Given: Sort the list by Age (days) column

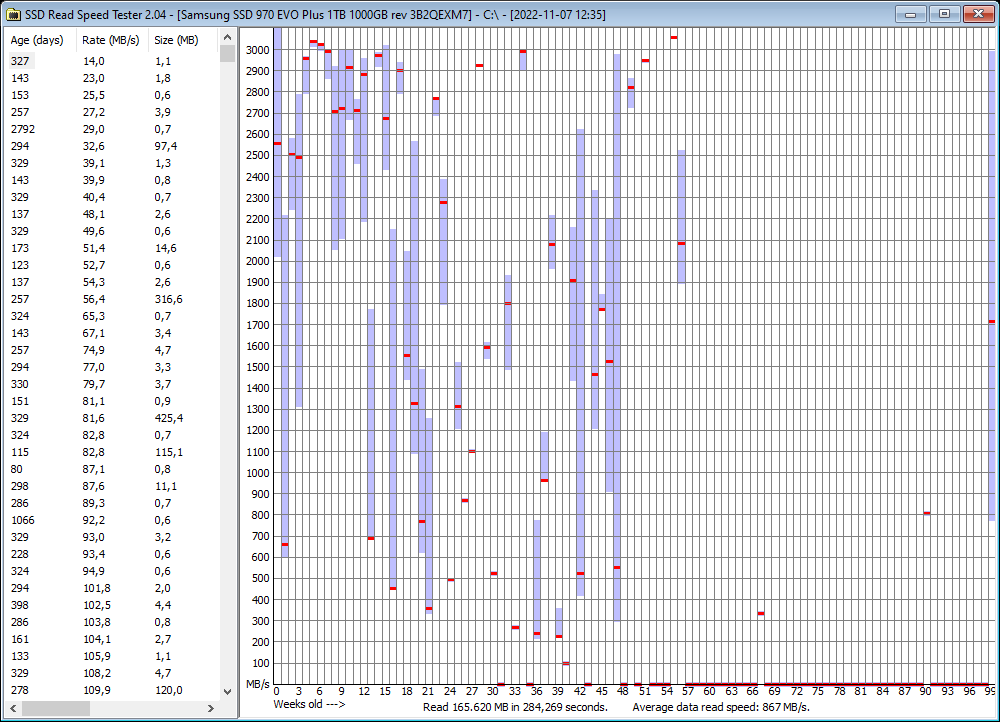Looking at the screenshot, I should (38, 40).
